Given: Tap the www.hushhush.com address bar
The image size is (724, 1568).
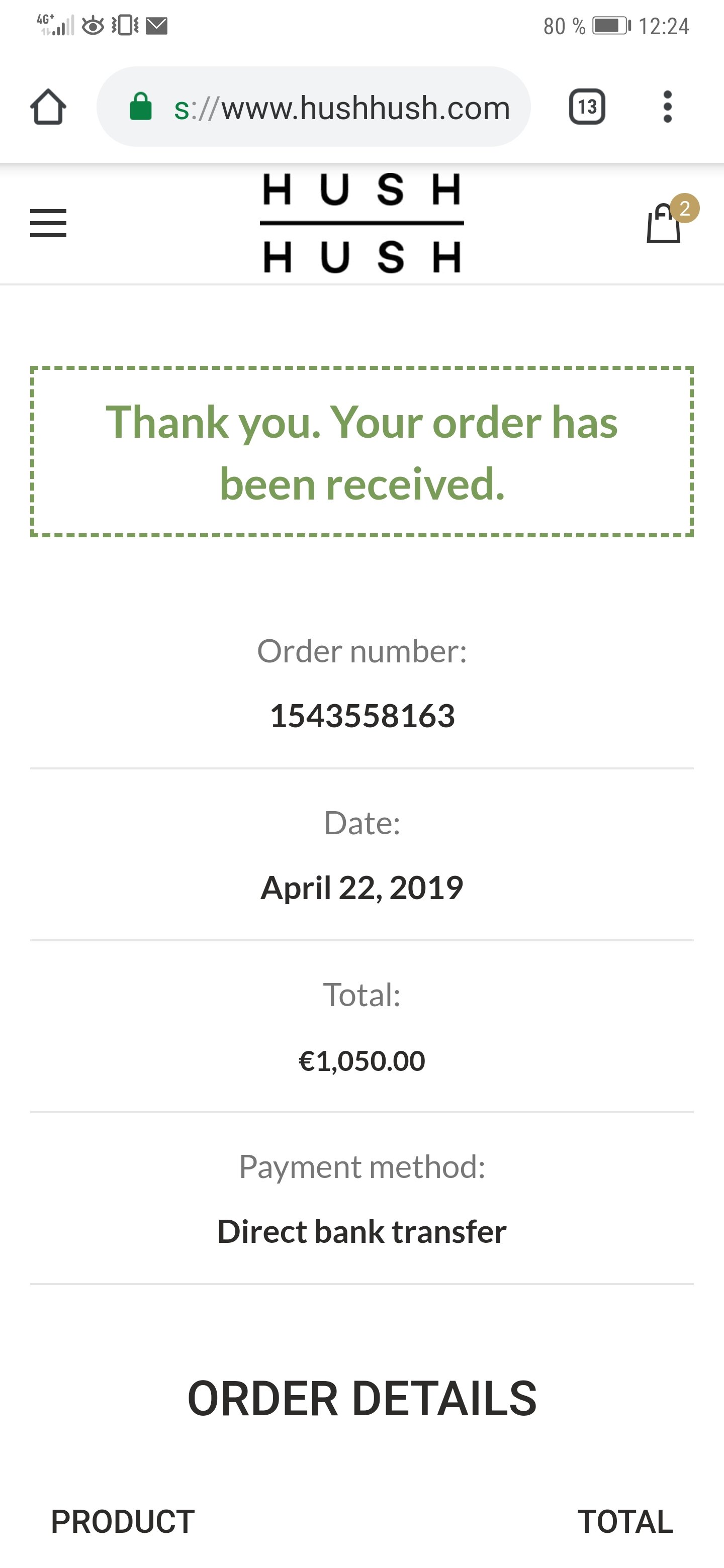Looking at the screenshot, I should click(x=341, y=108).
